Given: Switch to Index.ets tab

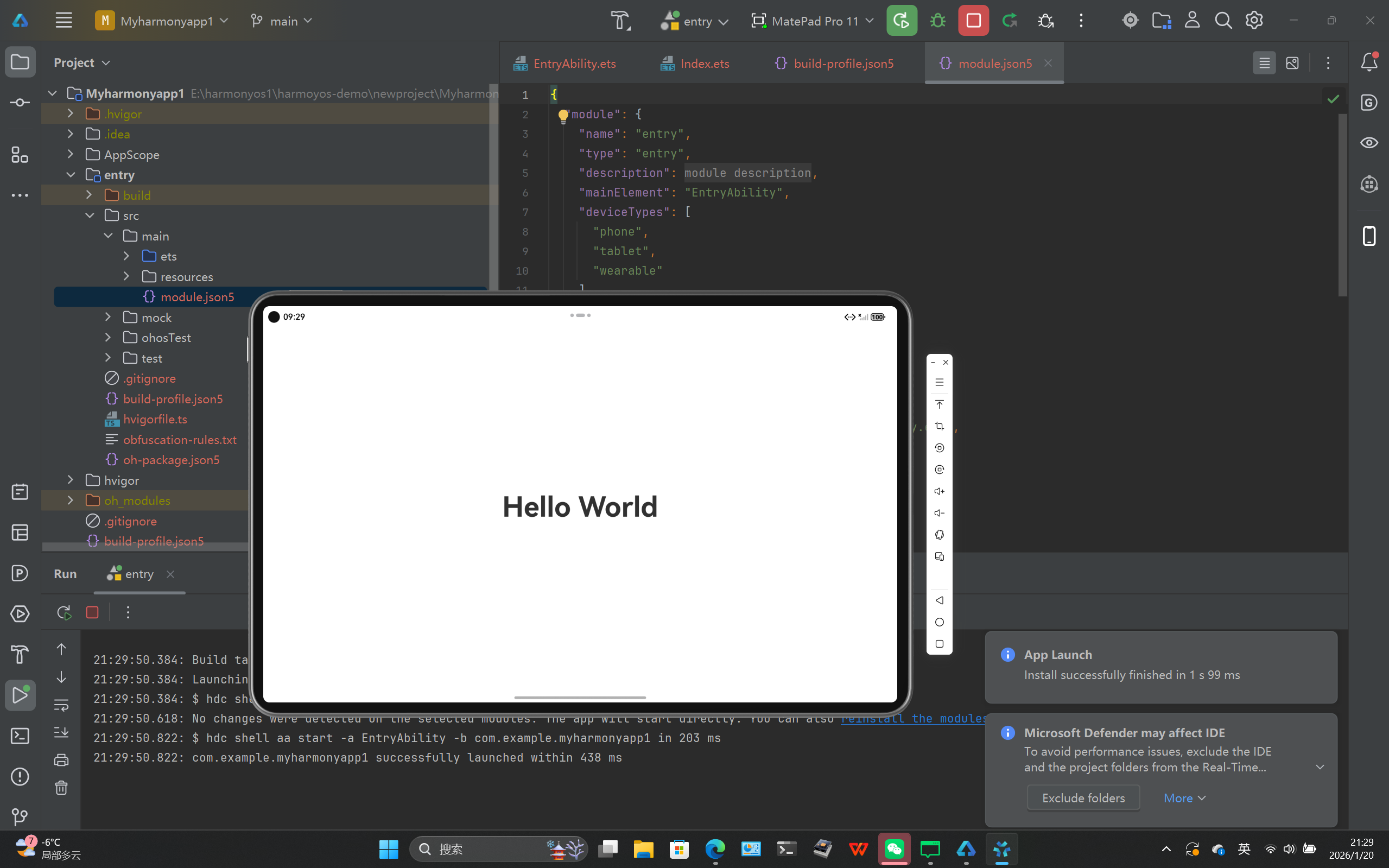Looking at the screenshot, I should point(695,63).
